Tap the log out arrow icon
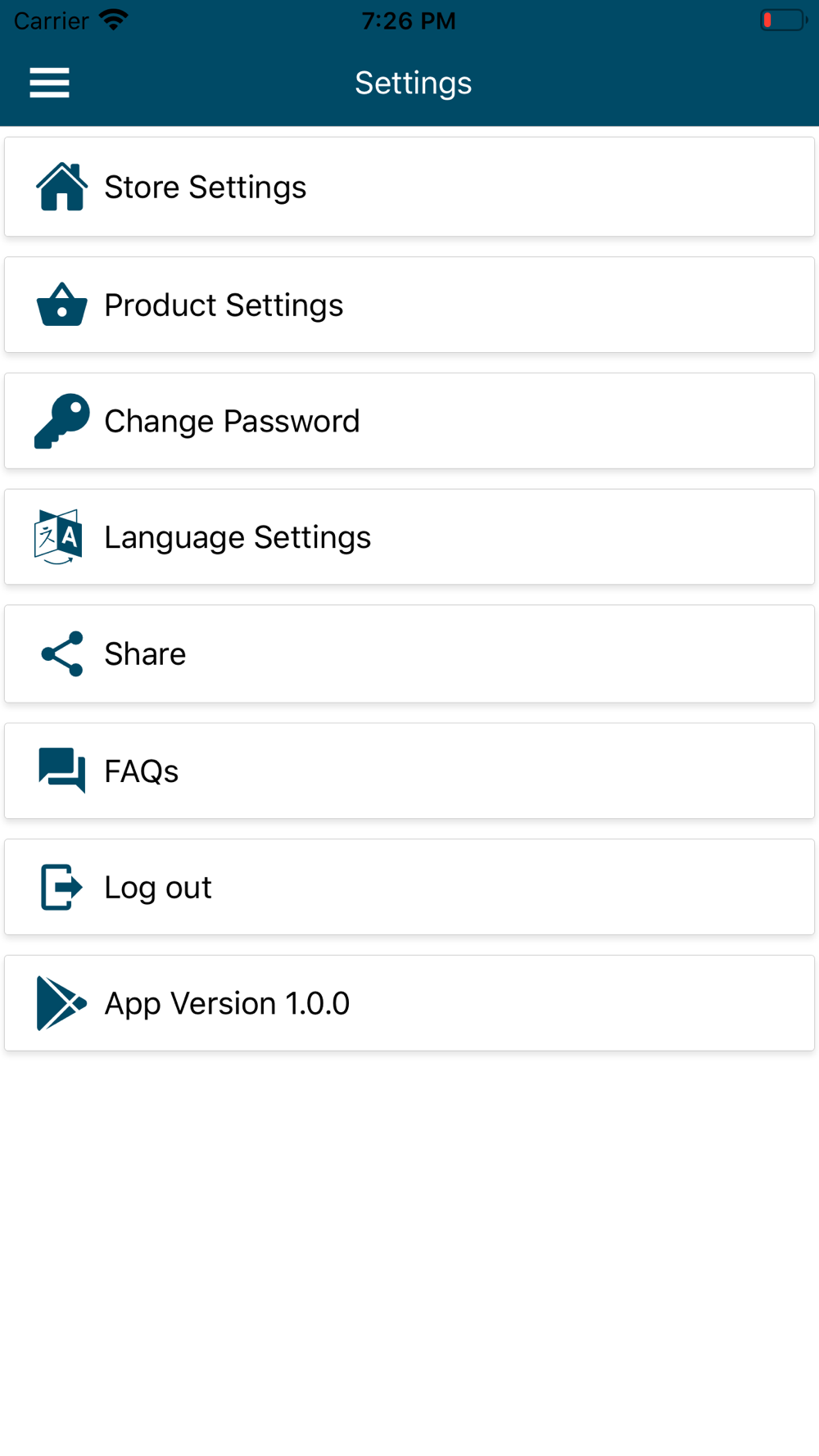The width and height of the screenshot is (819, 1456). [x=61, y=887]
